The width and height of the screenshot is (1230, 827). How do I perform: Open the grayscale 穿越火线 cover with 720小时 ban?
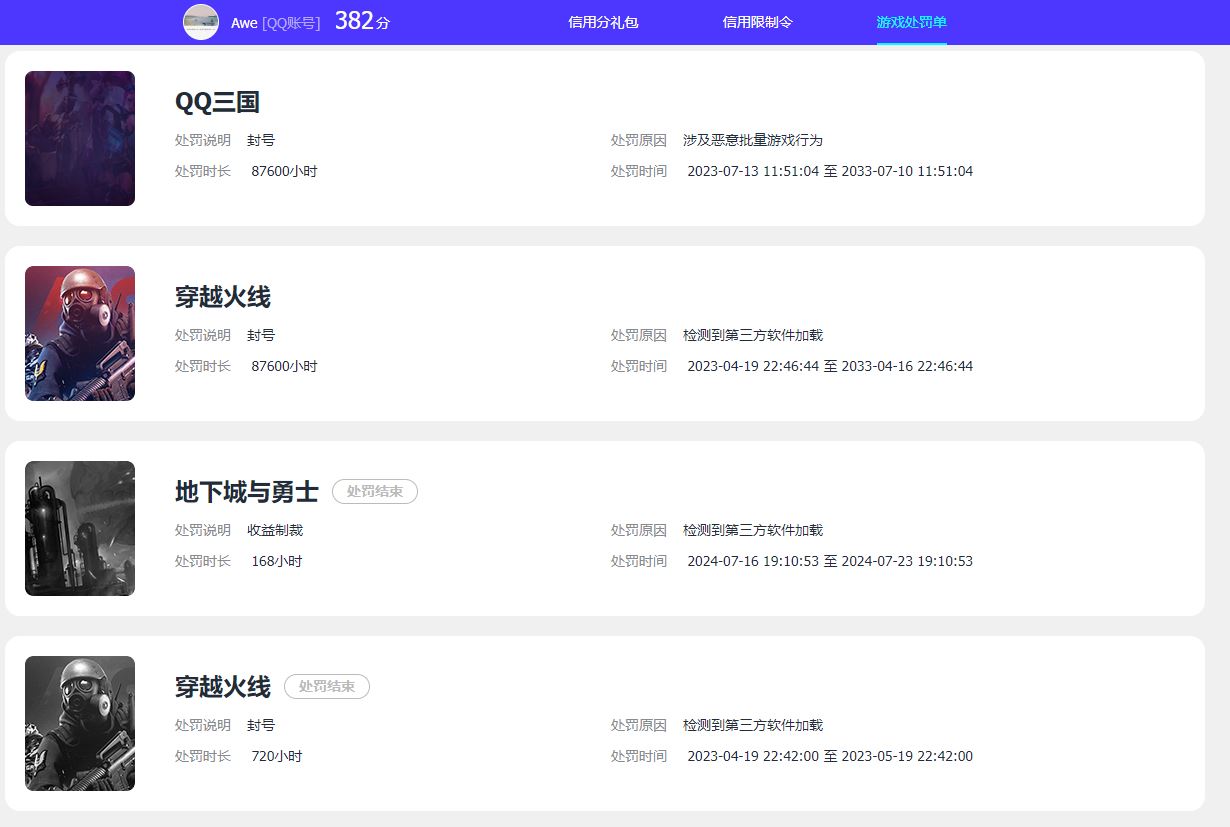[x=80, y=723]
